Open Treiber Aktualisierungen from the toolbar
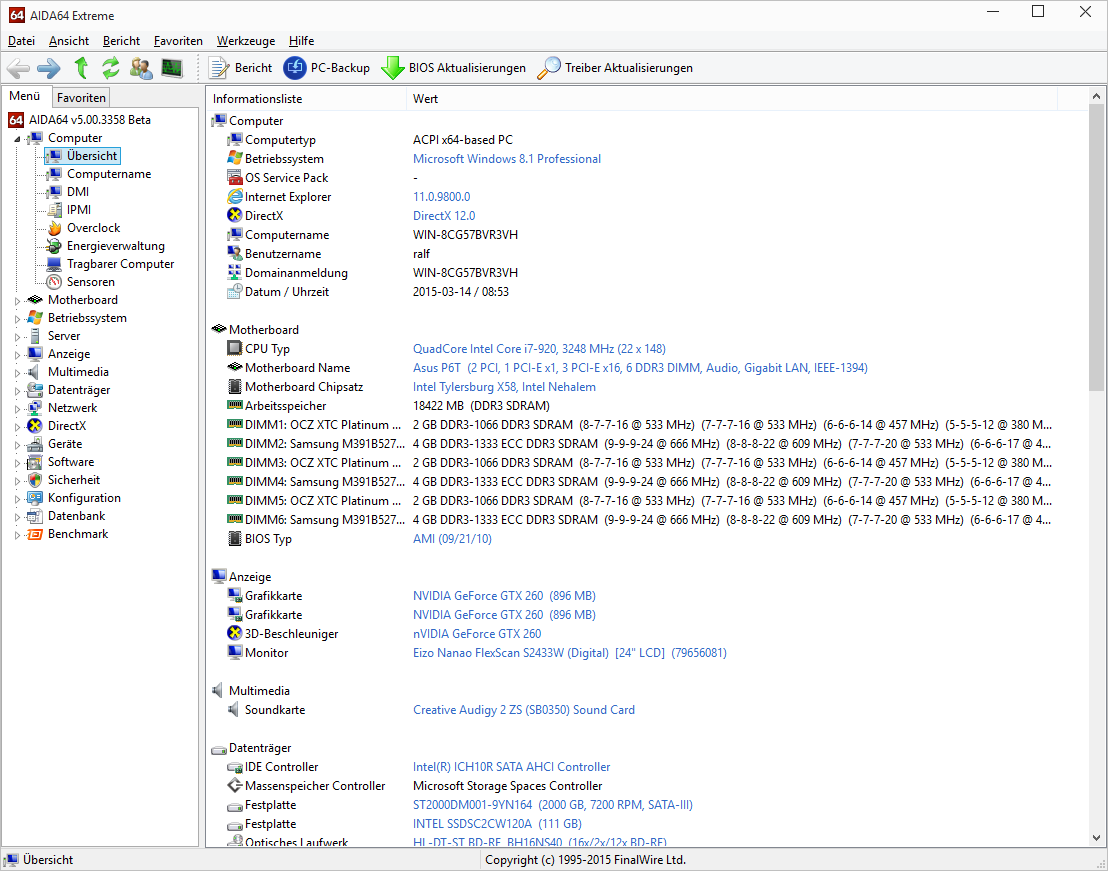This screenshot has width=1108, height=871. tap(615, 68)
